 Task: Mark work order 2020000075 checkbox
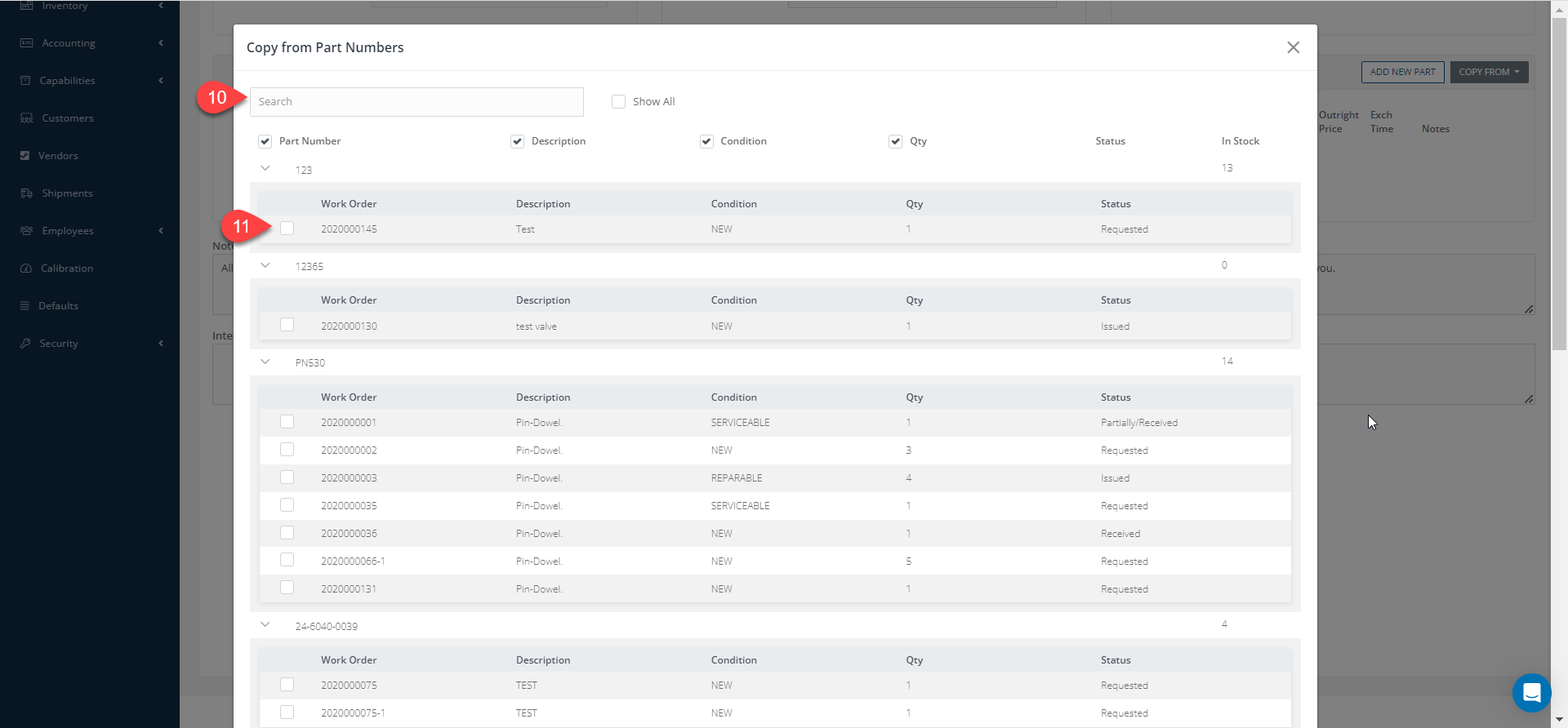click(x=287, y=685)
